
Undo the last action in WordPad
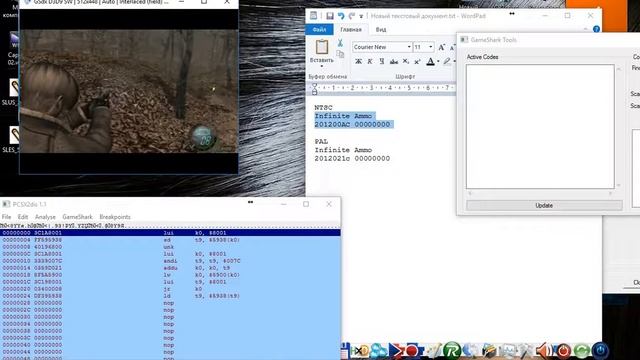(x=341, y=16)
